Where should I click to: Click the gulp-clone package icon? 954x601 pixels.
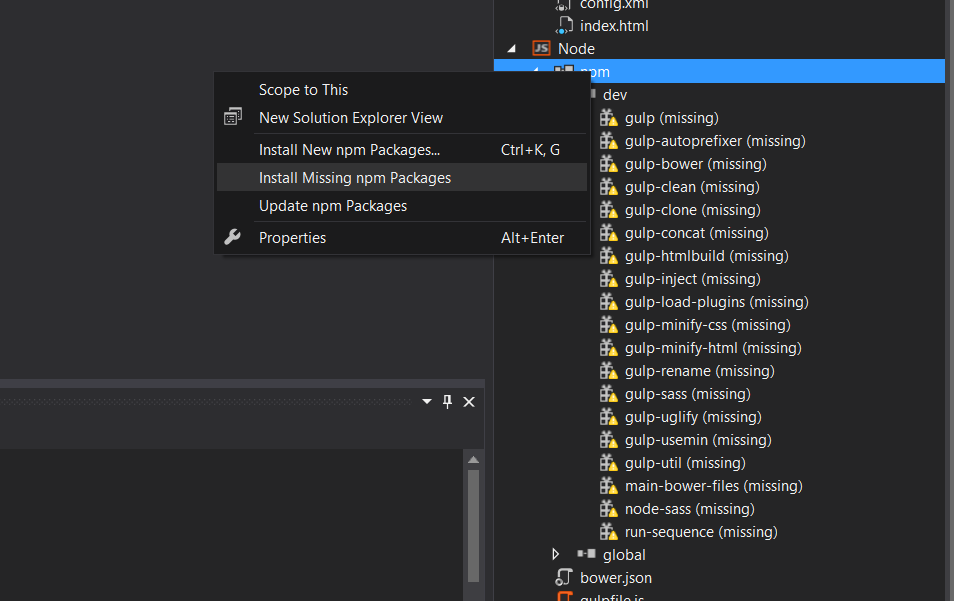608,210
